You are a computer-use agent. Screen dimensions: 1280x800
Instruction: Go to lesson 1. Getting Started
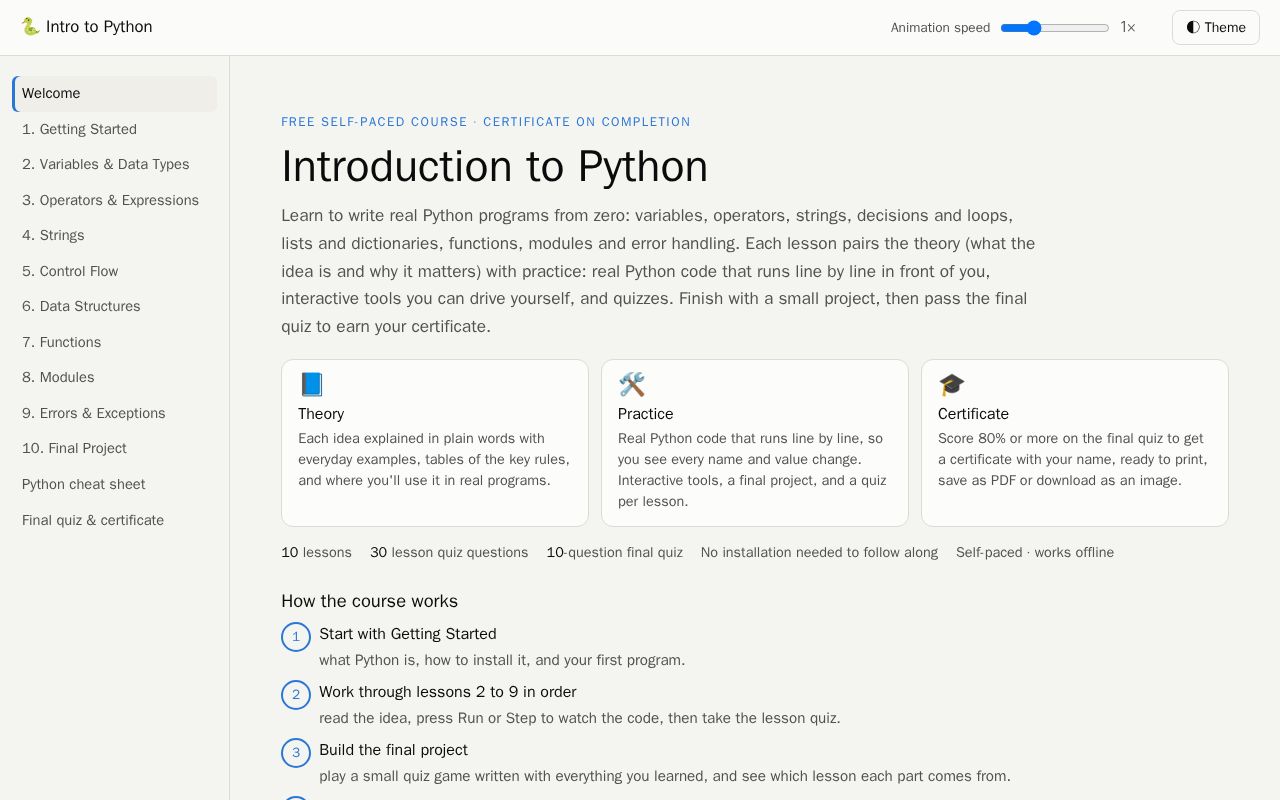pyautogui.click(x=114, y=129)
